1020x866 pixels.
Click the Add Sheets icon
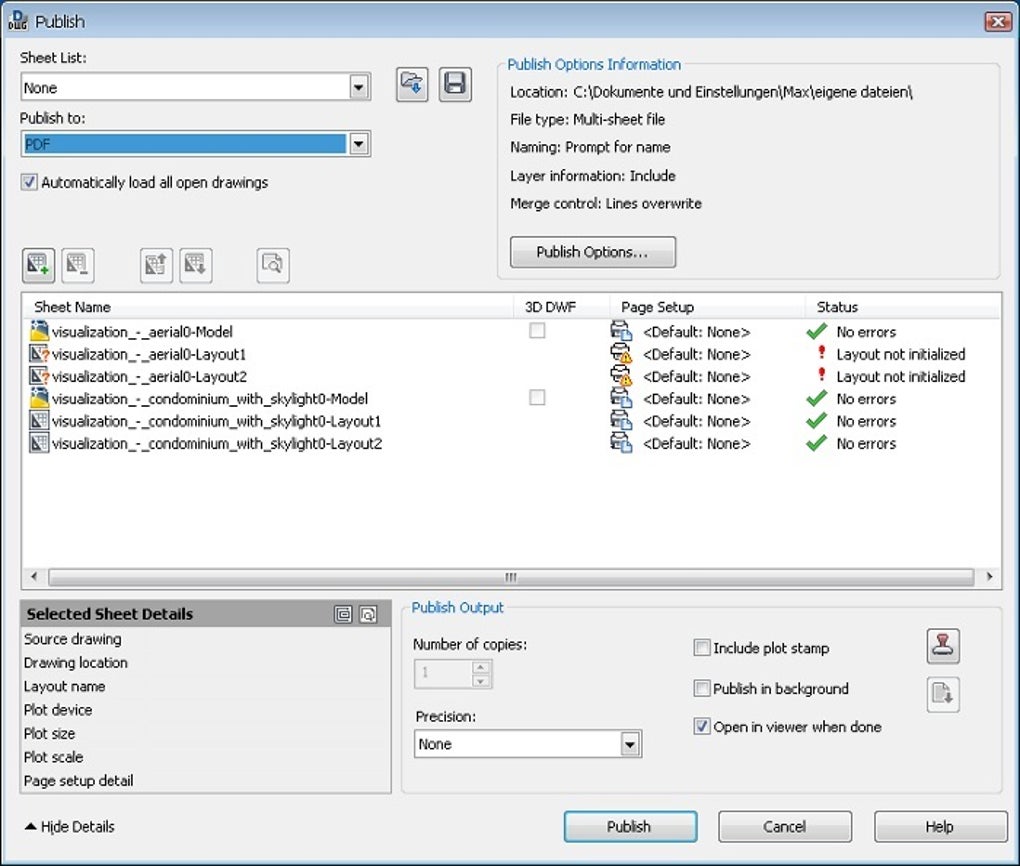[38, 265]
